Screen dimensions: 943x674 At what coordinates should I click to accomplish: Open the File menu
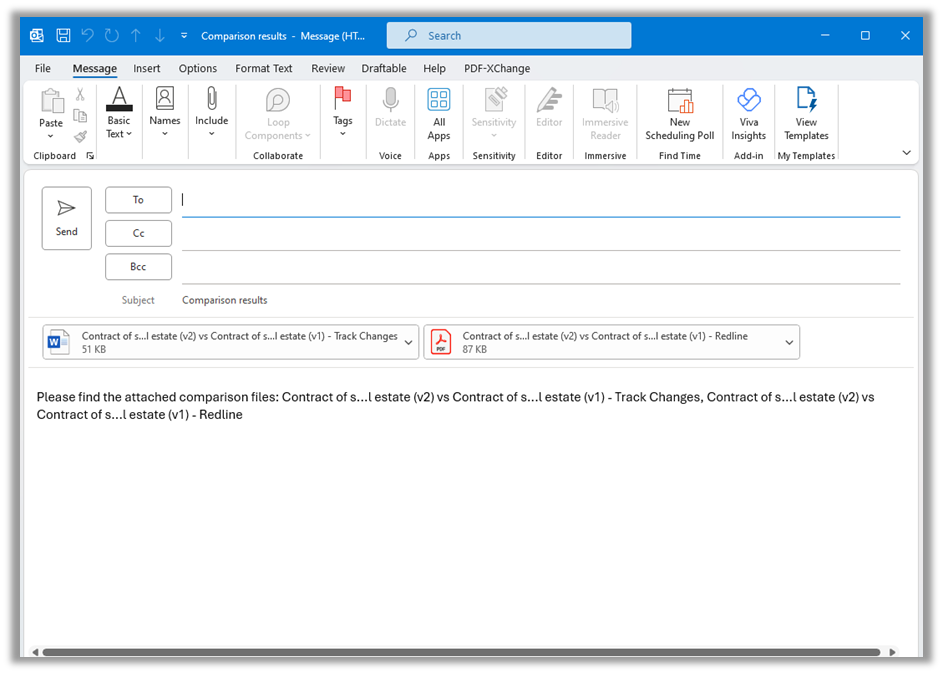coord(43,69)
